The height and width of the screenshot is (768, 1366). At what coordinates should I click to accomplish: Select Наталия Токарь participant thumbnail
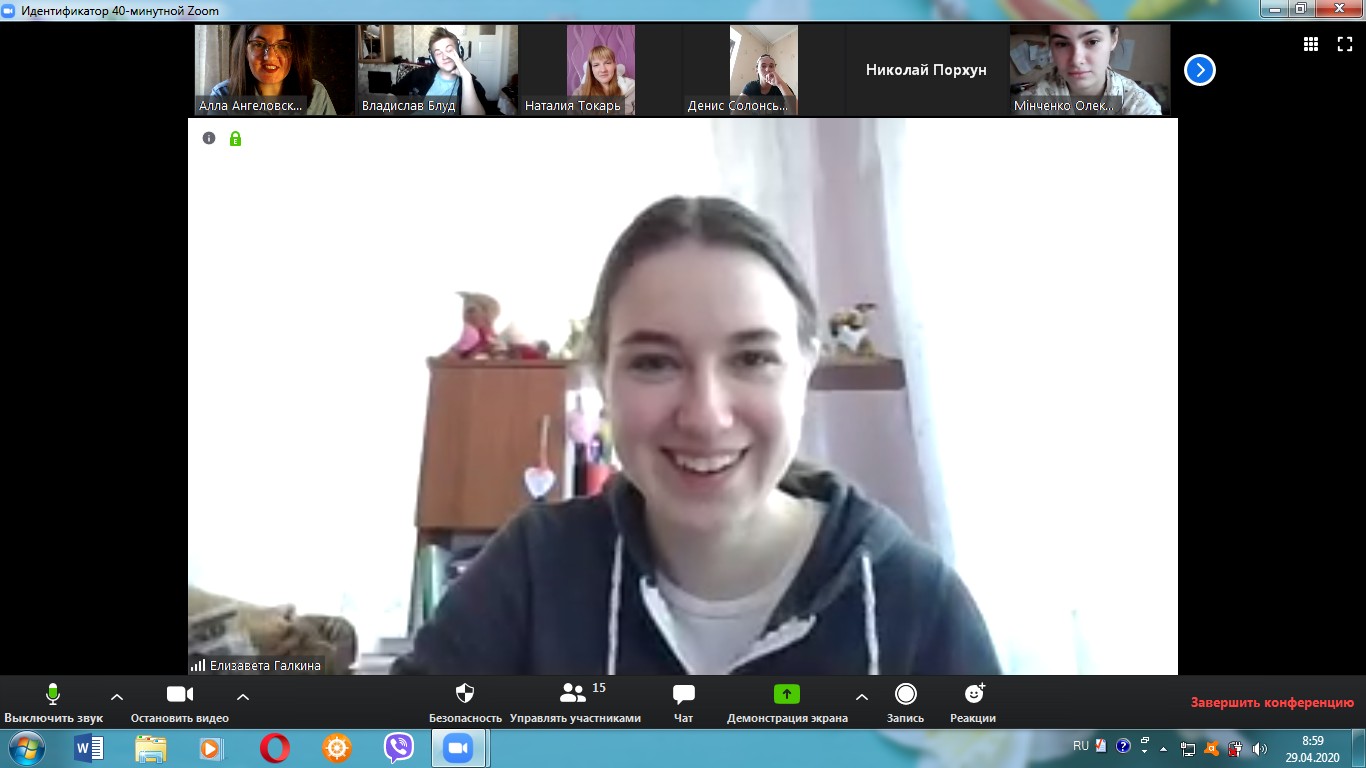coord(601,70)
